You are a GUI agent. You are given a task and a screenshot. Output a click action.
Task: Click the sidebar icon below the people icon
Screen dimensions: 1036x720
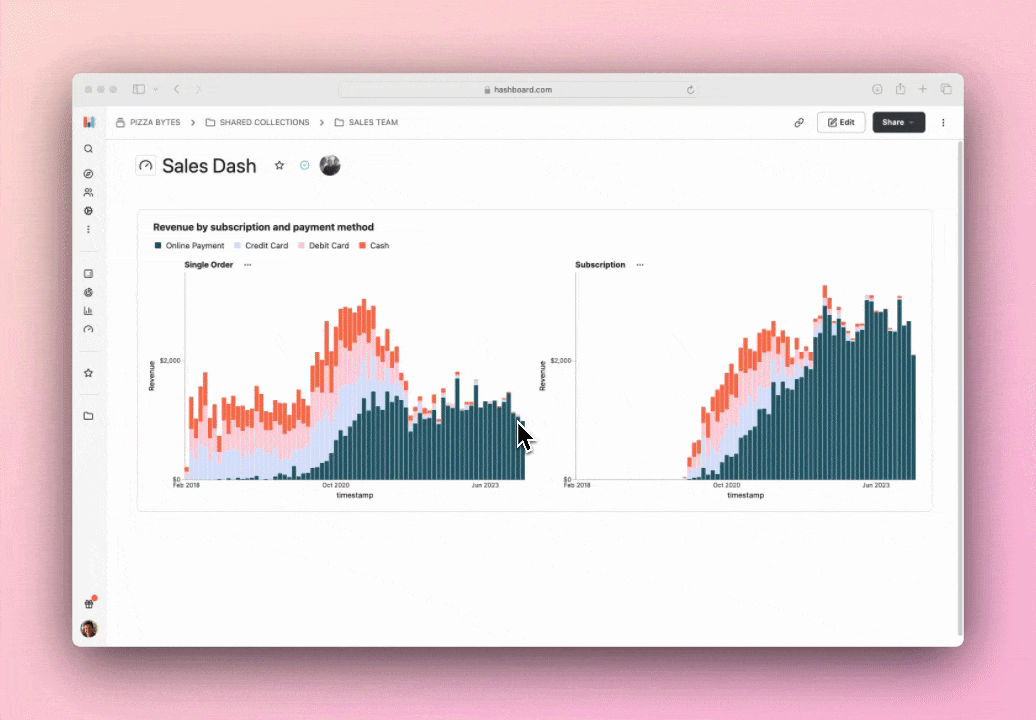tap(89, 211)
